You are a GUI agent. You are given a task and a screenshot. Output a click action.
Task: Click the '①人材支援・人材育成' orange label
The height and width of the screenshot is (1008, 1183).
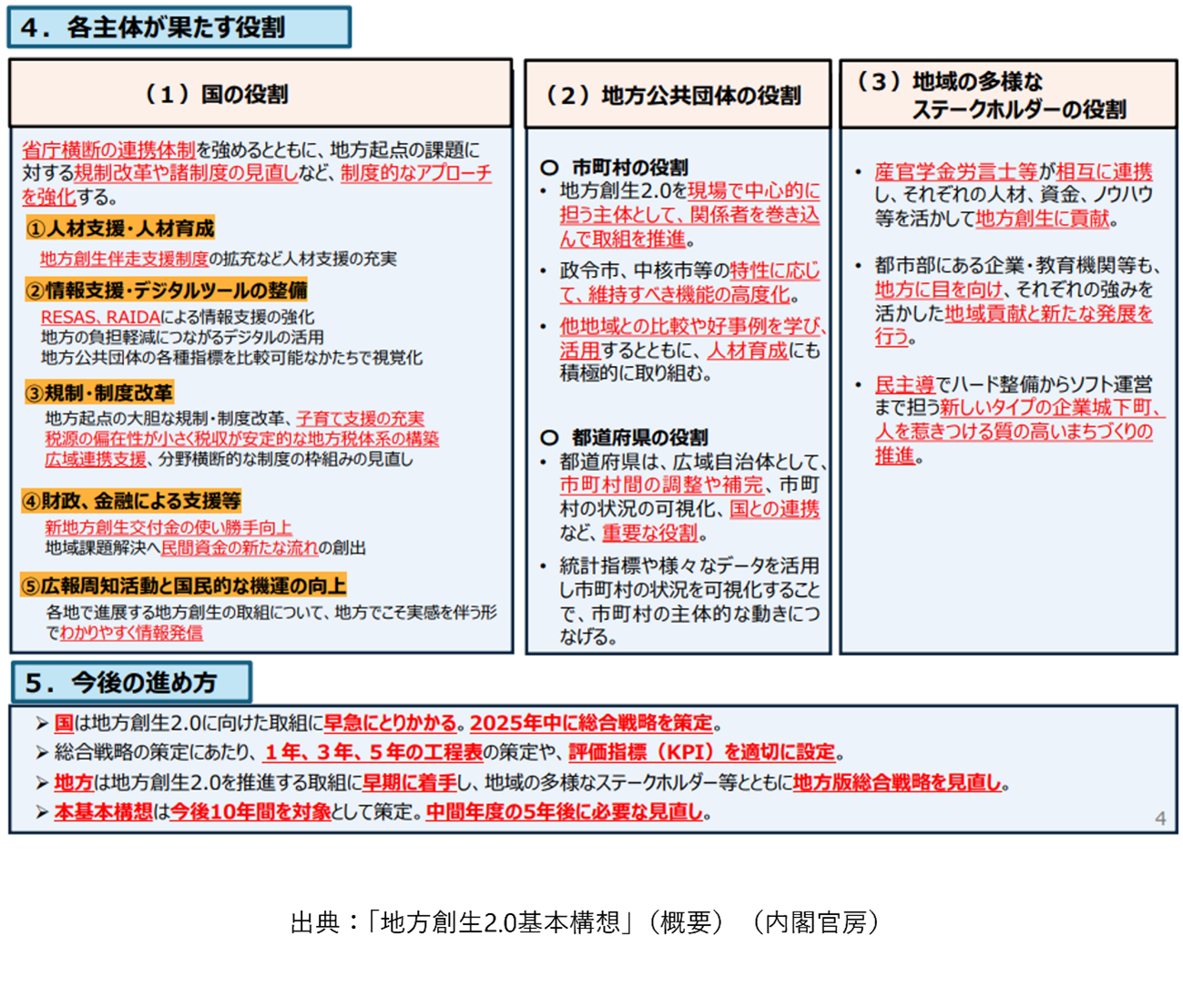pos(121,229)
